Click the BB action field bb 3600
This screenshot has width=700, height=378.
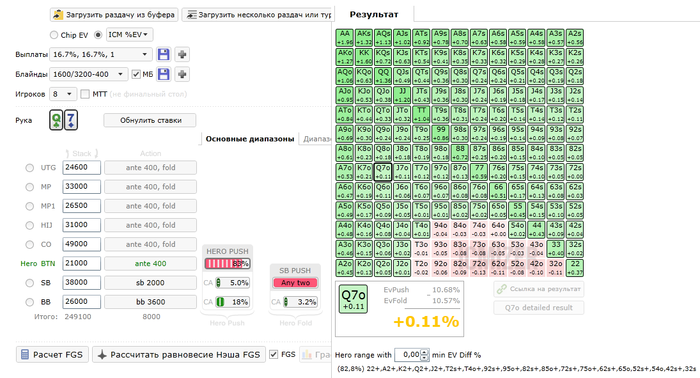[150, 302]
